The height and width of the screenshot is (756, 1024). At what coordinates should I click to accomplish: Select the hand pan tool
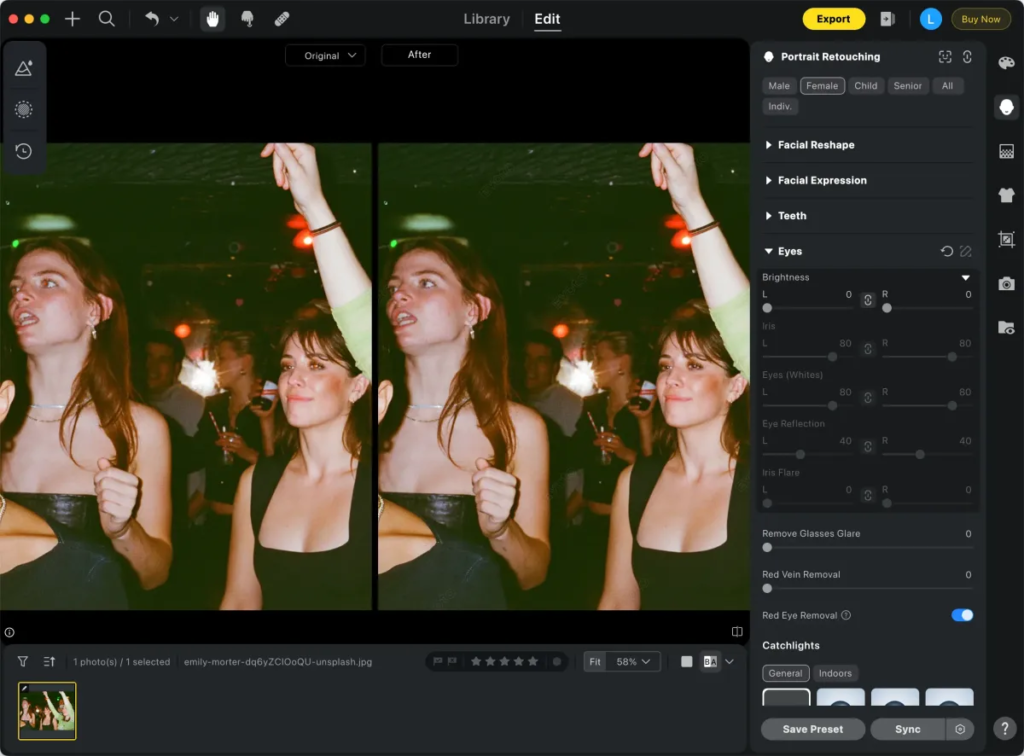click(x=212, y=19)
